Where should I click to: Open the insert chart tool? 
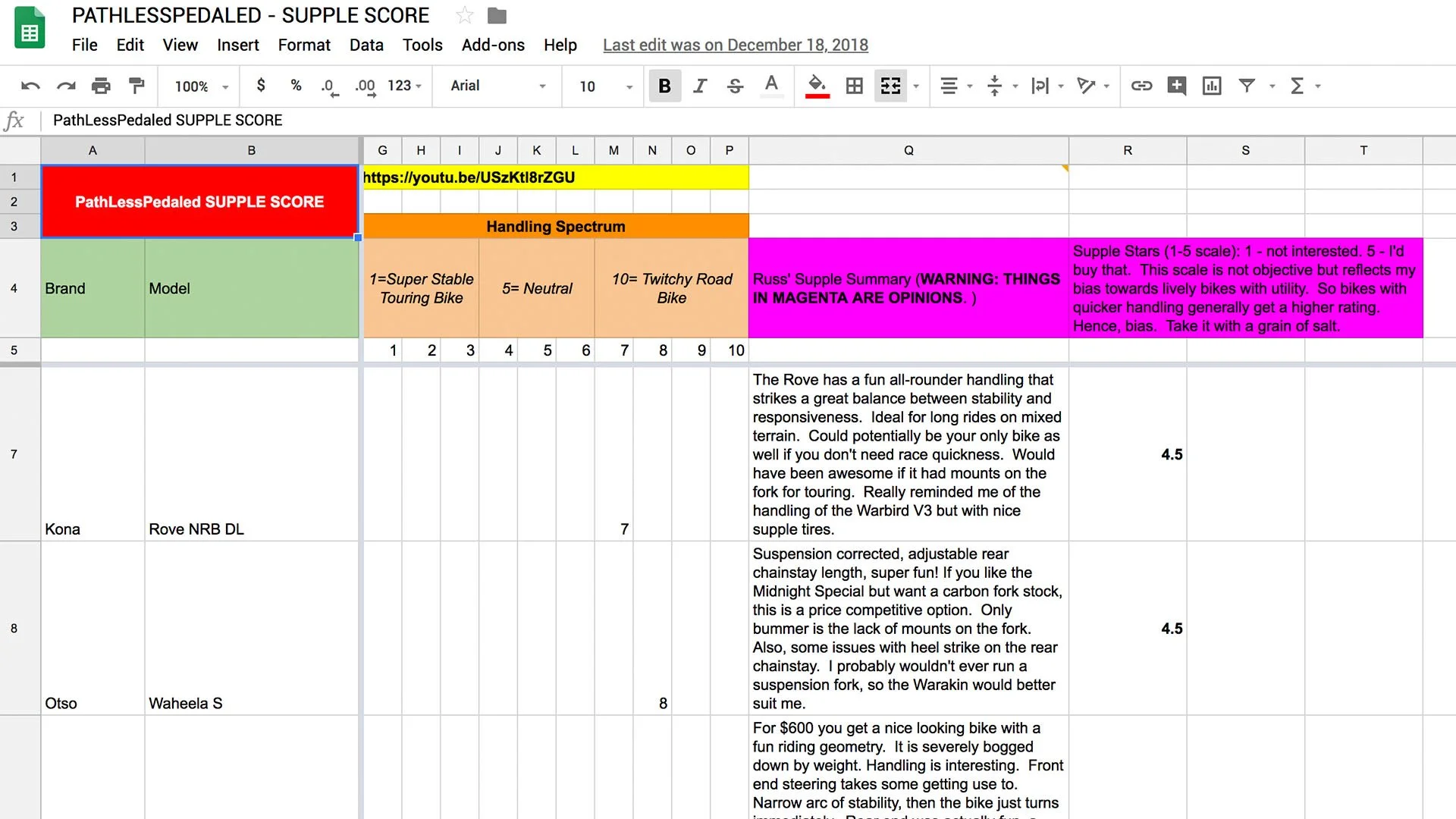tap(1211, 86)
